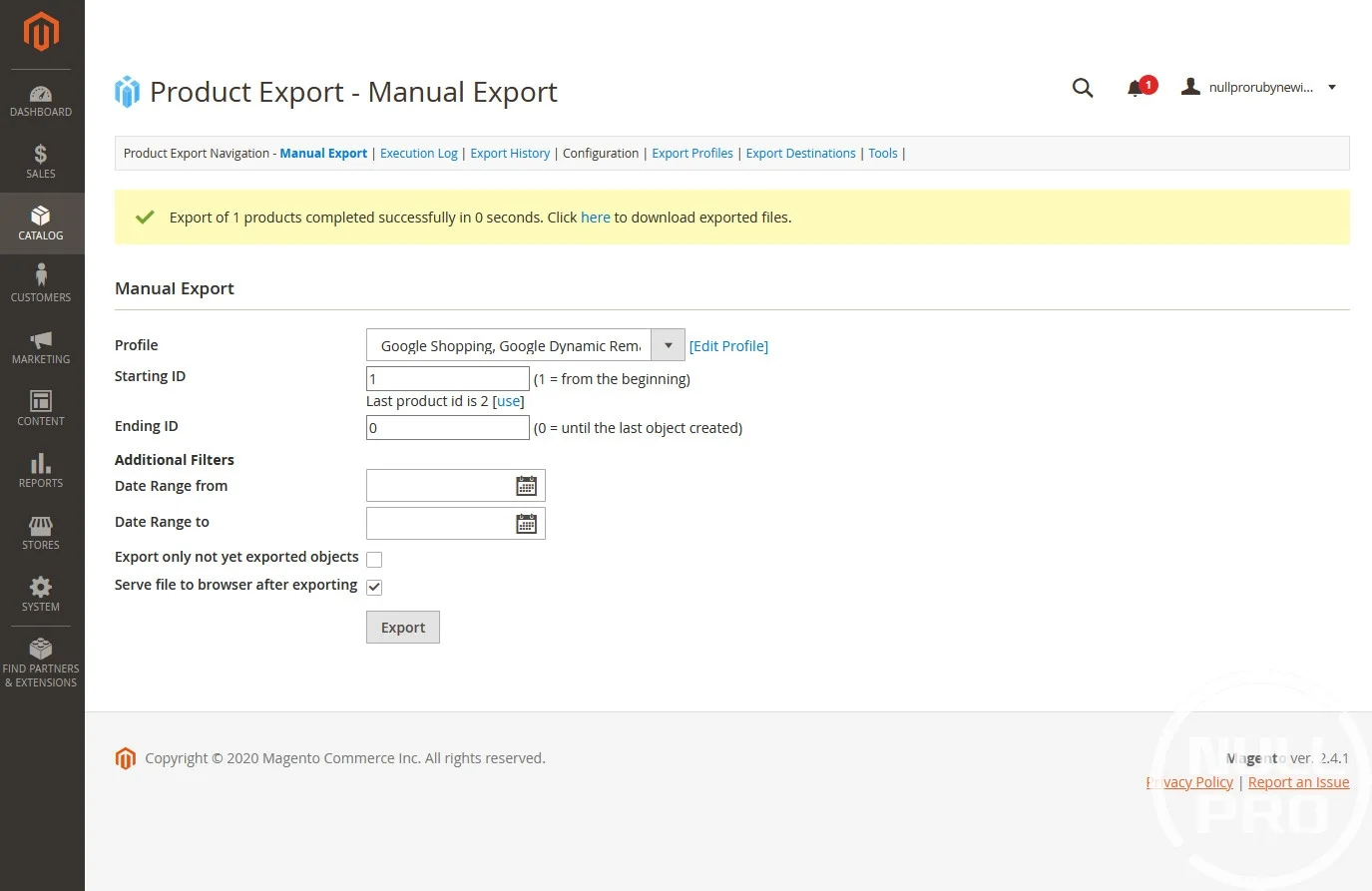Enable Export only not yet exported objects
The image size is (1372, 891).
(x=374, y=559)
